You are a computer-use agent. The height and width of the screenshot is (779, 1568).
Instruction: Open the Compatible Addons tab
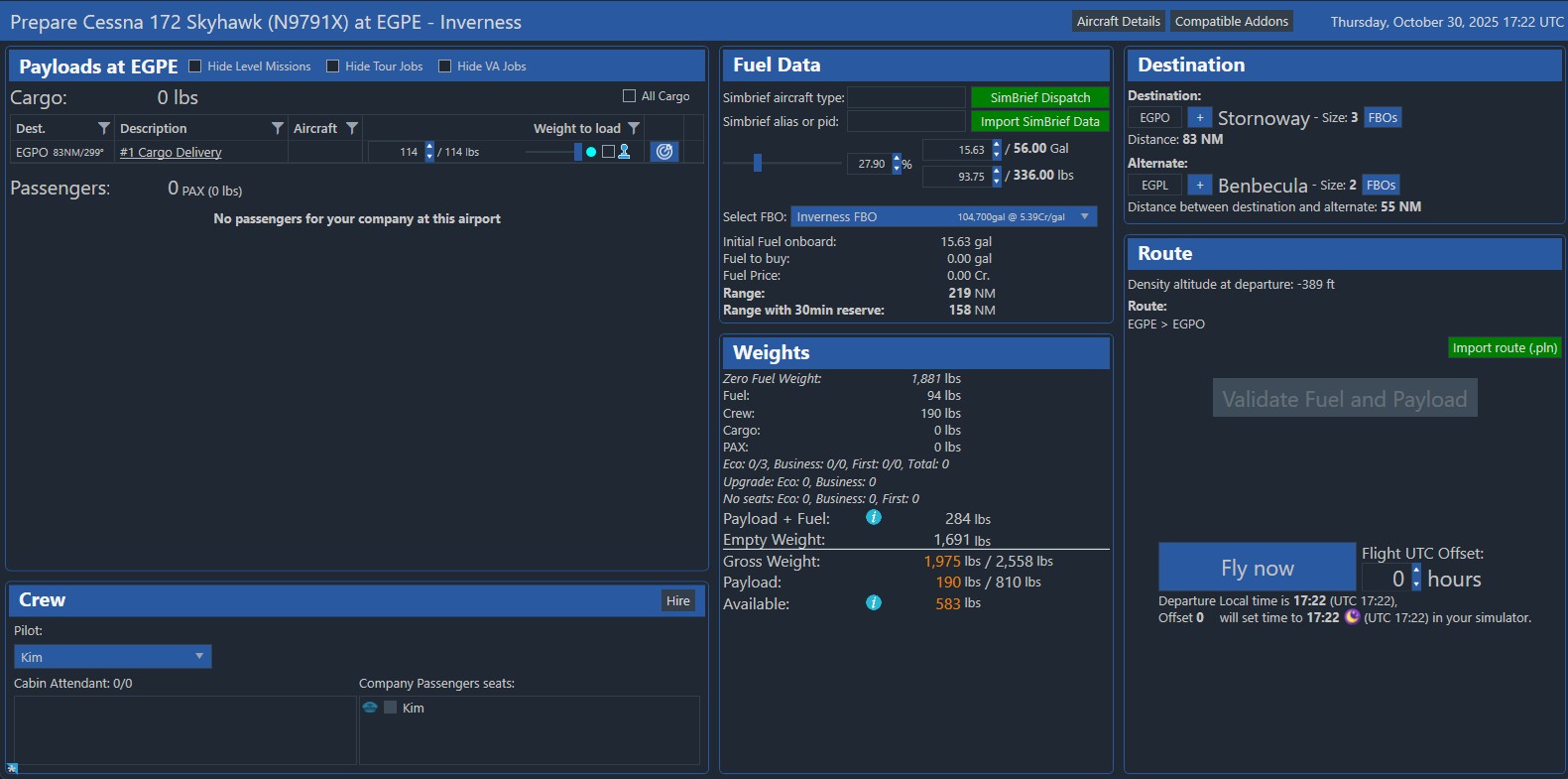pos(1231,22)
